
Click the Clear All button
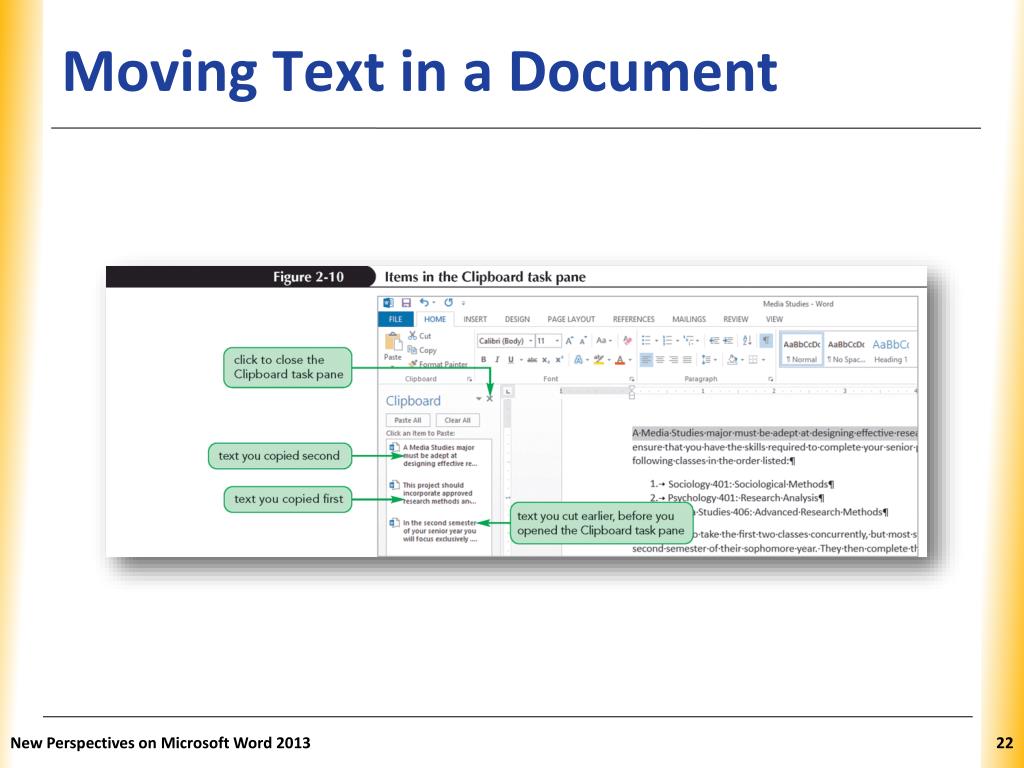(458, 420)
